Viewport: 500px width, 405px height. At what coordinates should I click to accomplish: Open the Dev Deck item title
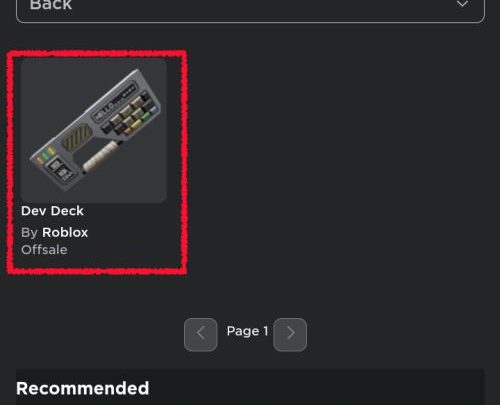[x=52, y=211]
